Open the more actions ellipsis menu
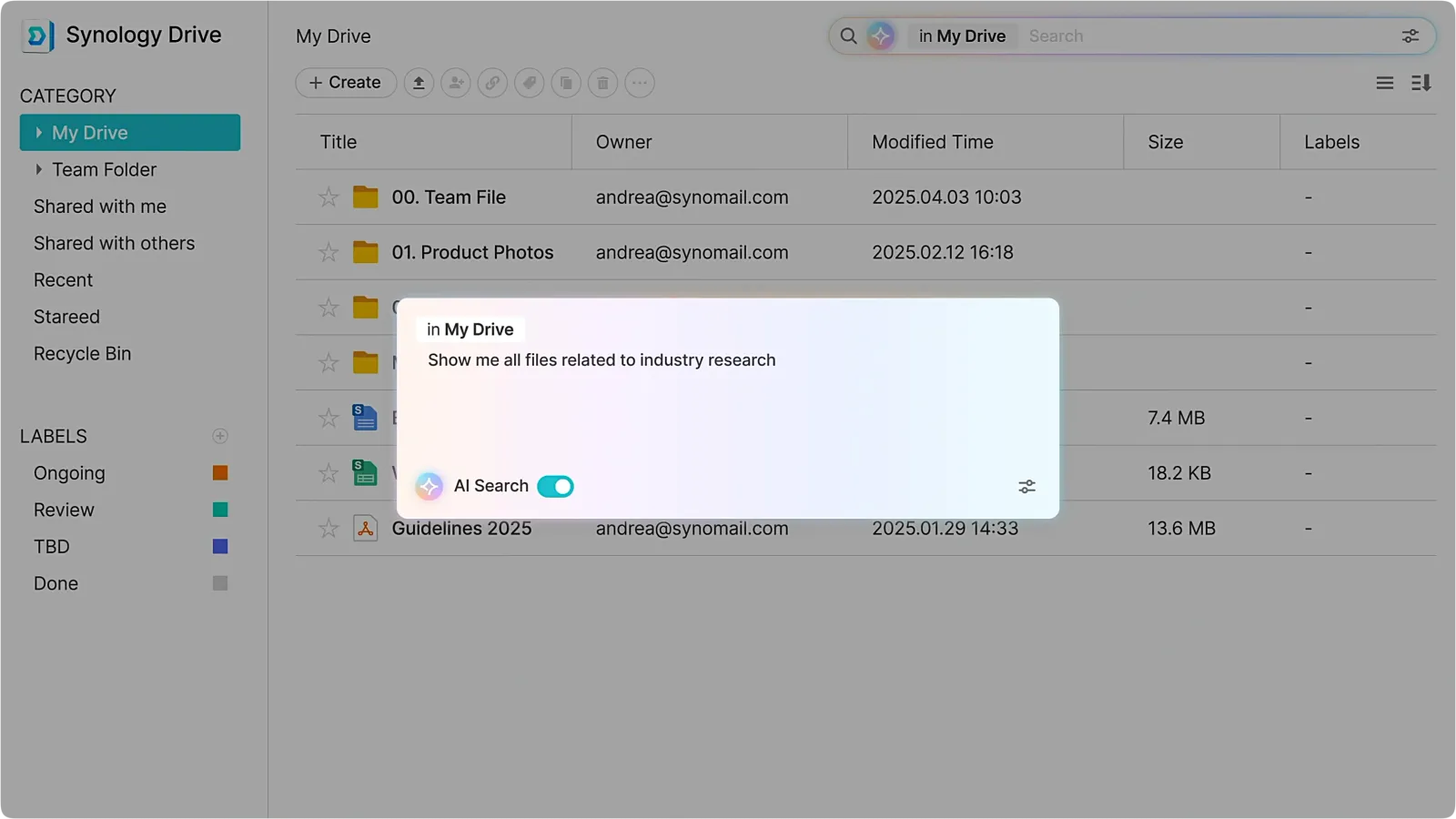The height and width of the screenshot is (819, 1456). tap(640, 83)
